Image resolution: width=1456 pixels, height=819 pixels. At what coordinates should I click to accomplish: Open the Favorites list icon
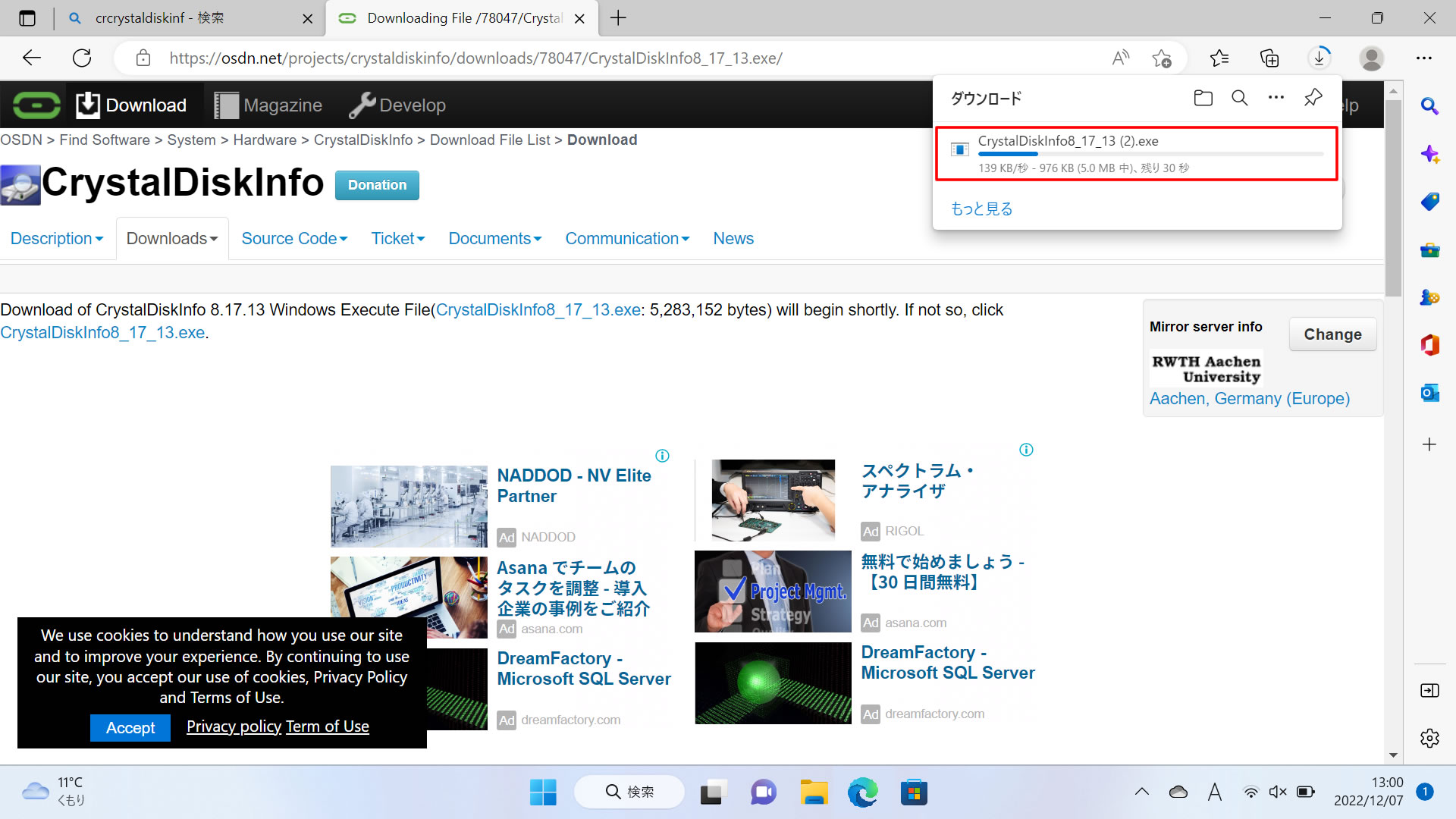1219,58
